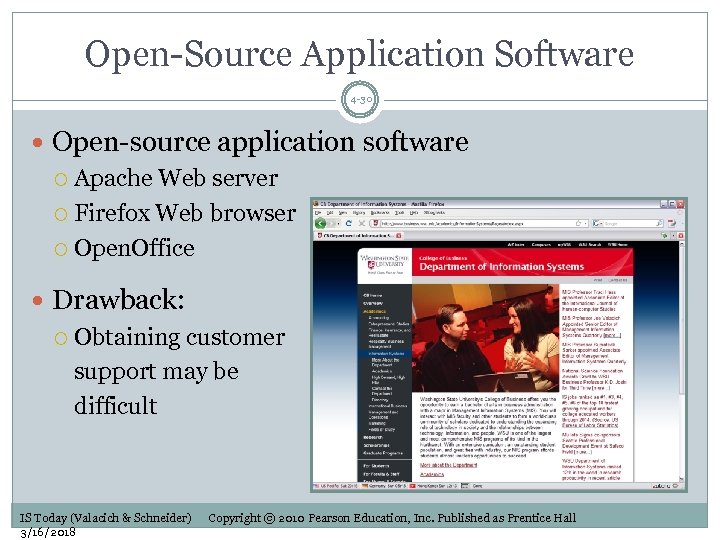The image size is (720, 540).
Task: Click the add-on icon right of search box
Action: click(672, 223)
